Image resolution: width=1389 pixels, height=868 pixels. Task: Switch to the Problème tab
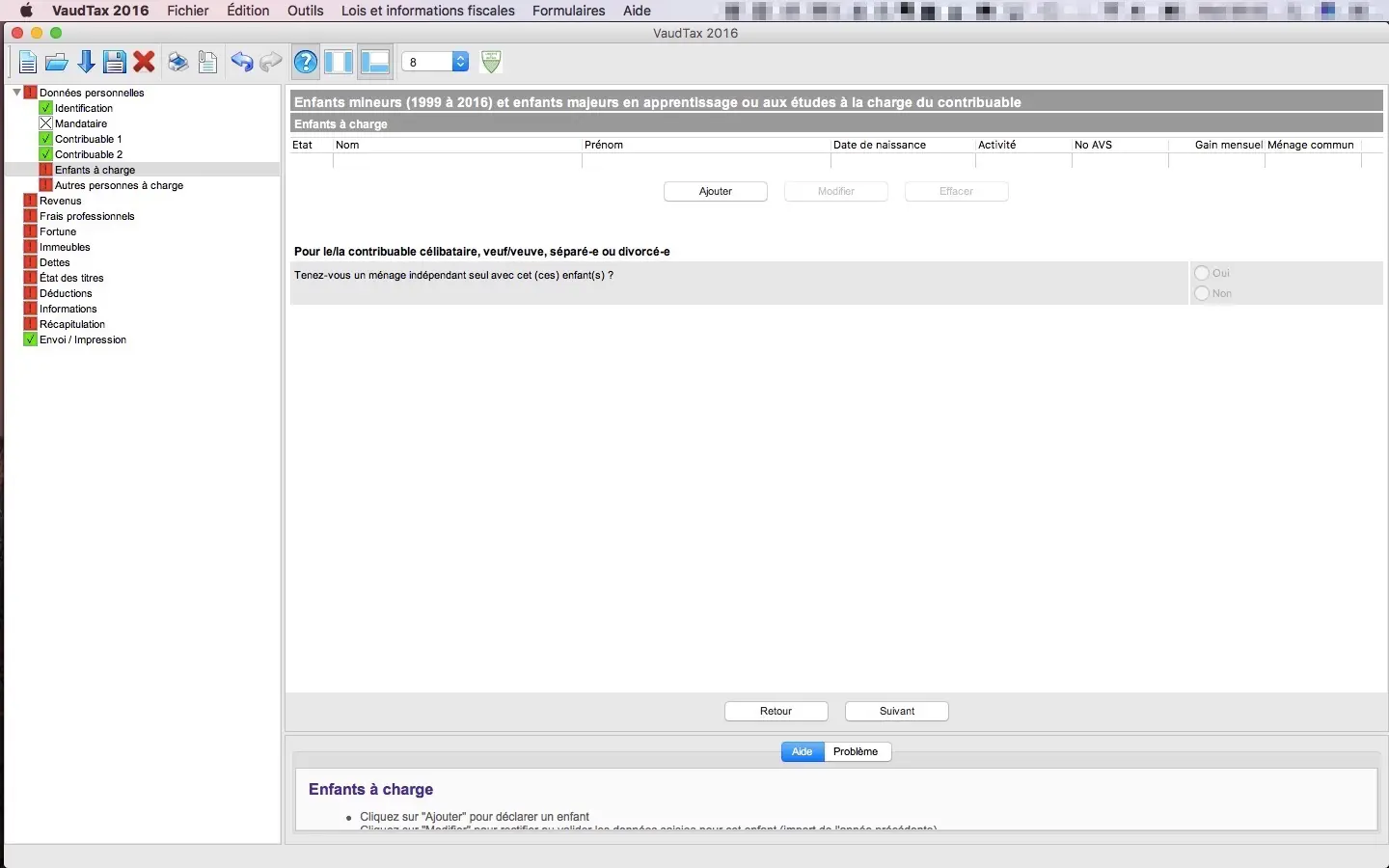[857, 751]
